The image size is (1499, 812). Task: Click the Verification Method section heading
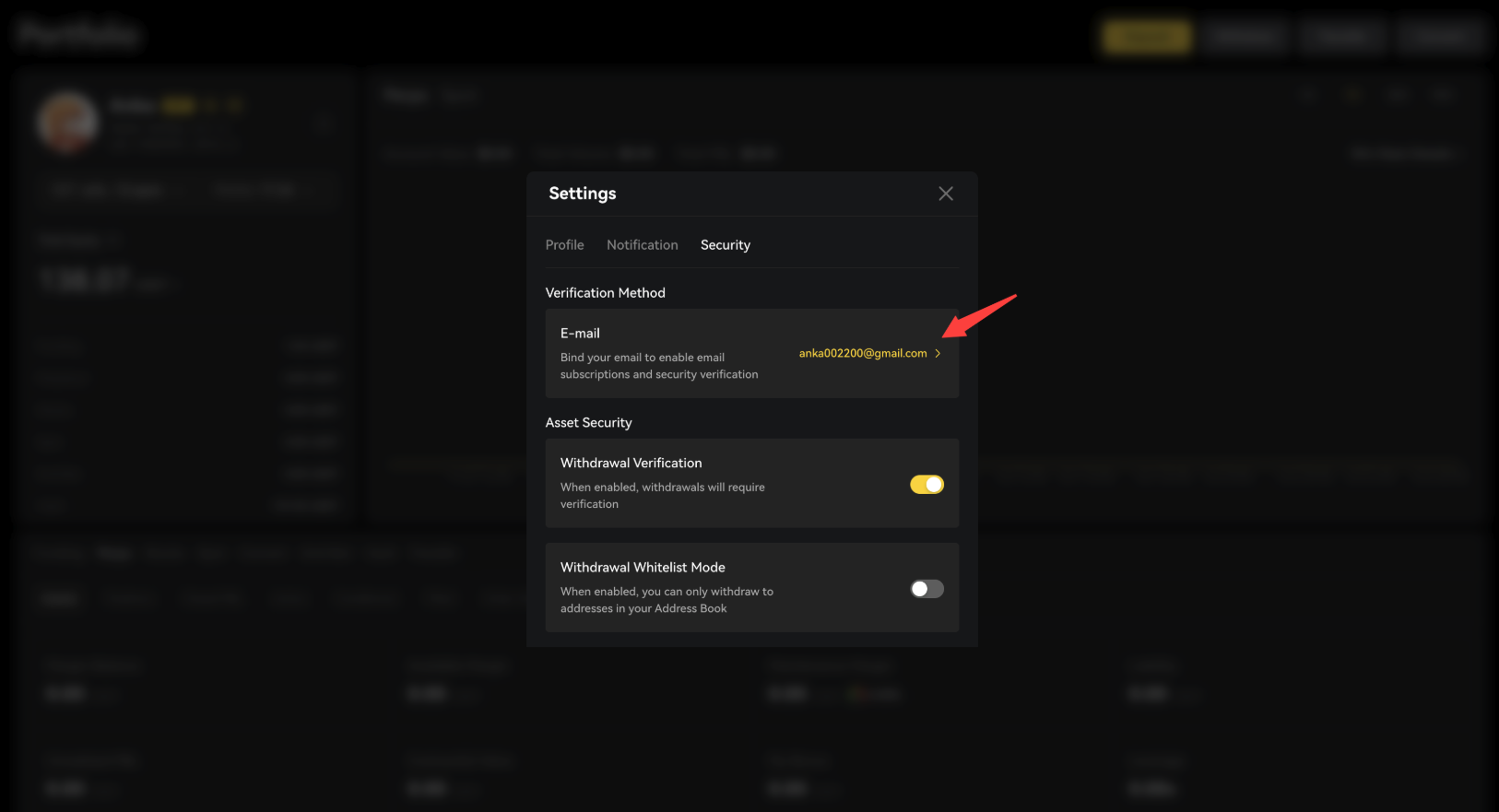[605, 293]
